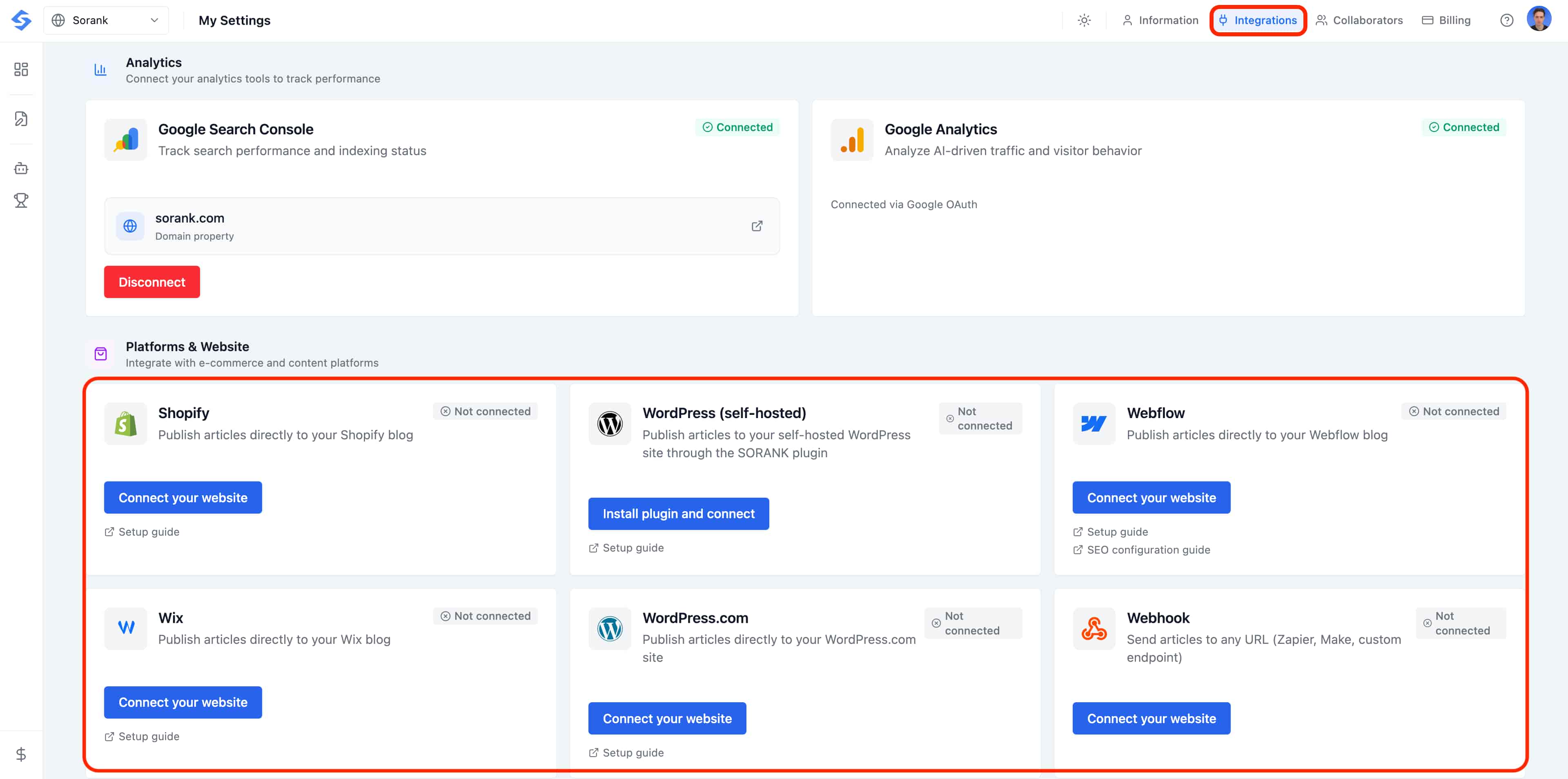Open the document edit icon in sidebar

[21, 119]
